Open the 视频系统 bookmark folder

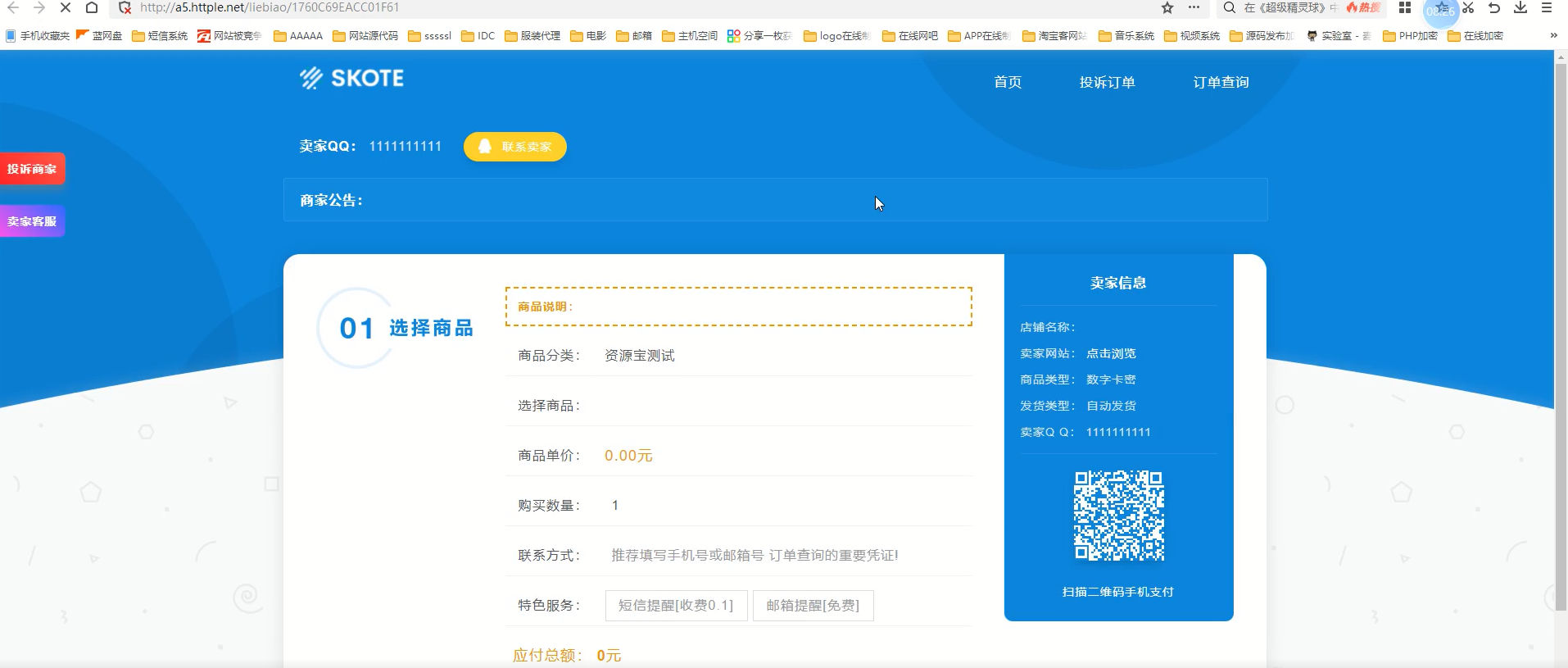[x=1192, y=36]
